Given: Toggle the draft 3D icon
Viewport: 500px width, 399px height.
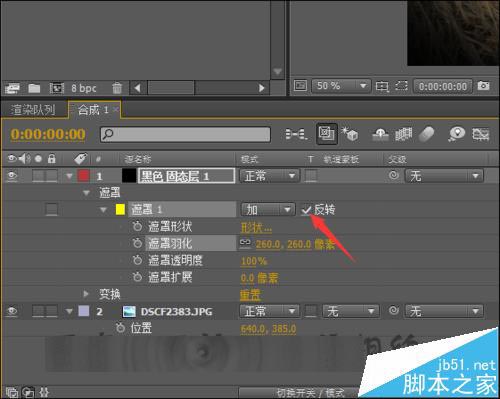Looking at the screenshot, I should pos(349,134).
